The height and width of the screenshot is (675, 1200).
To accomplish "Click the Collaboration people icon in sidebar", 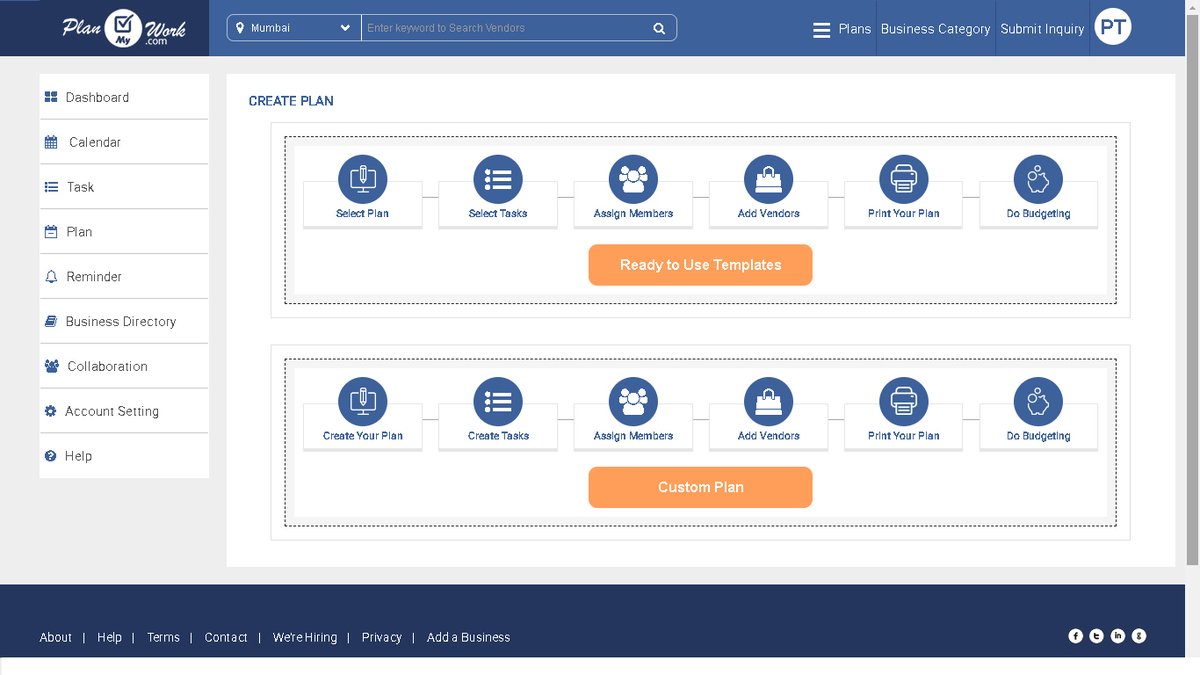I will tap(51, 366).
